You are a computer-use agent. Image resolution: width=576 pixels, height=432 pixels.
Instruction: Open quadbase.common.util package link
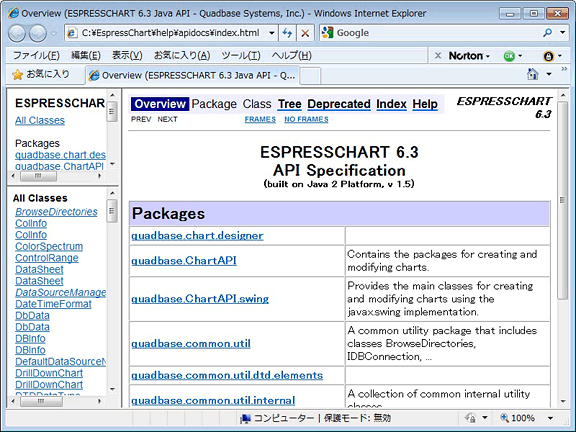(191, 343)
